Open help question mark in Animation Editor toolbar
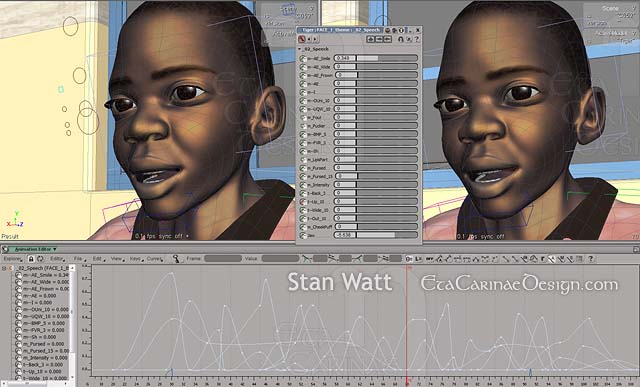The width and height of the screenshot is (640, 387). pyautogui.click(x=591, y=259)
